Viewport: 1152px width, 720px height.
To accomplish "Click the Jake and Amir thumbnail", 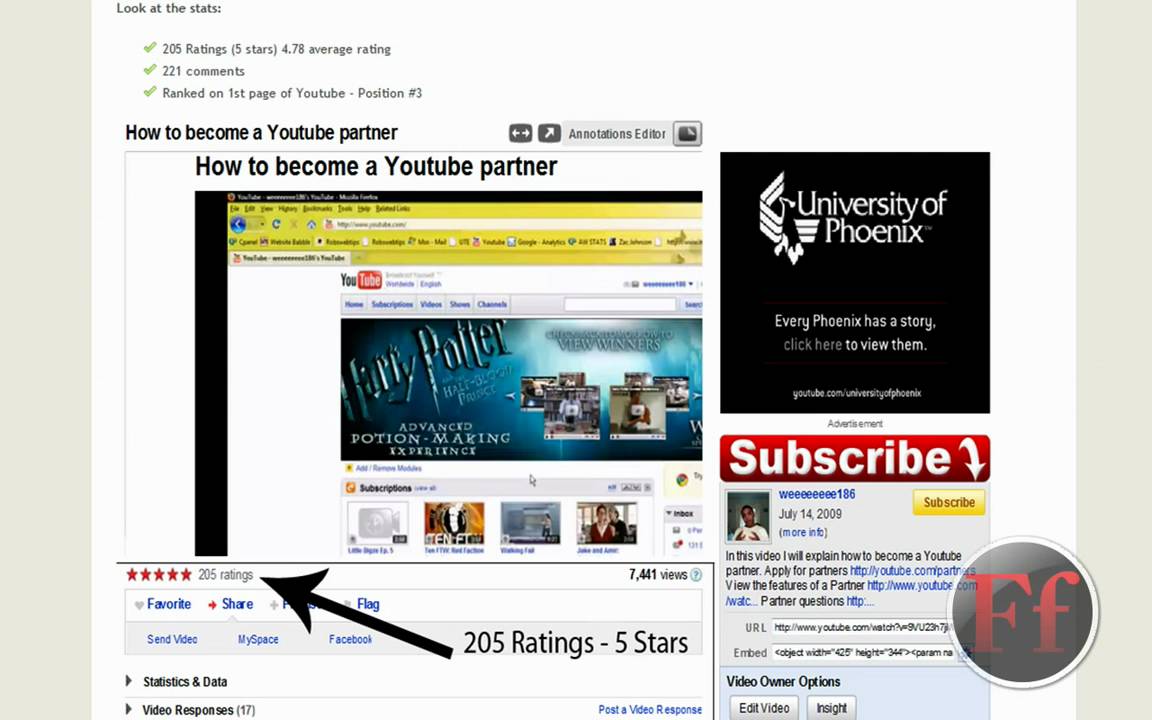I will (x=607, y=524).
